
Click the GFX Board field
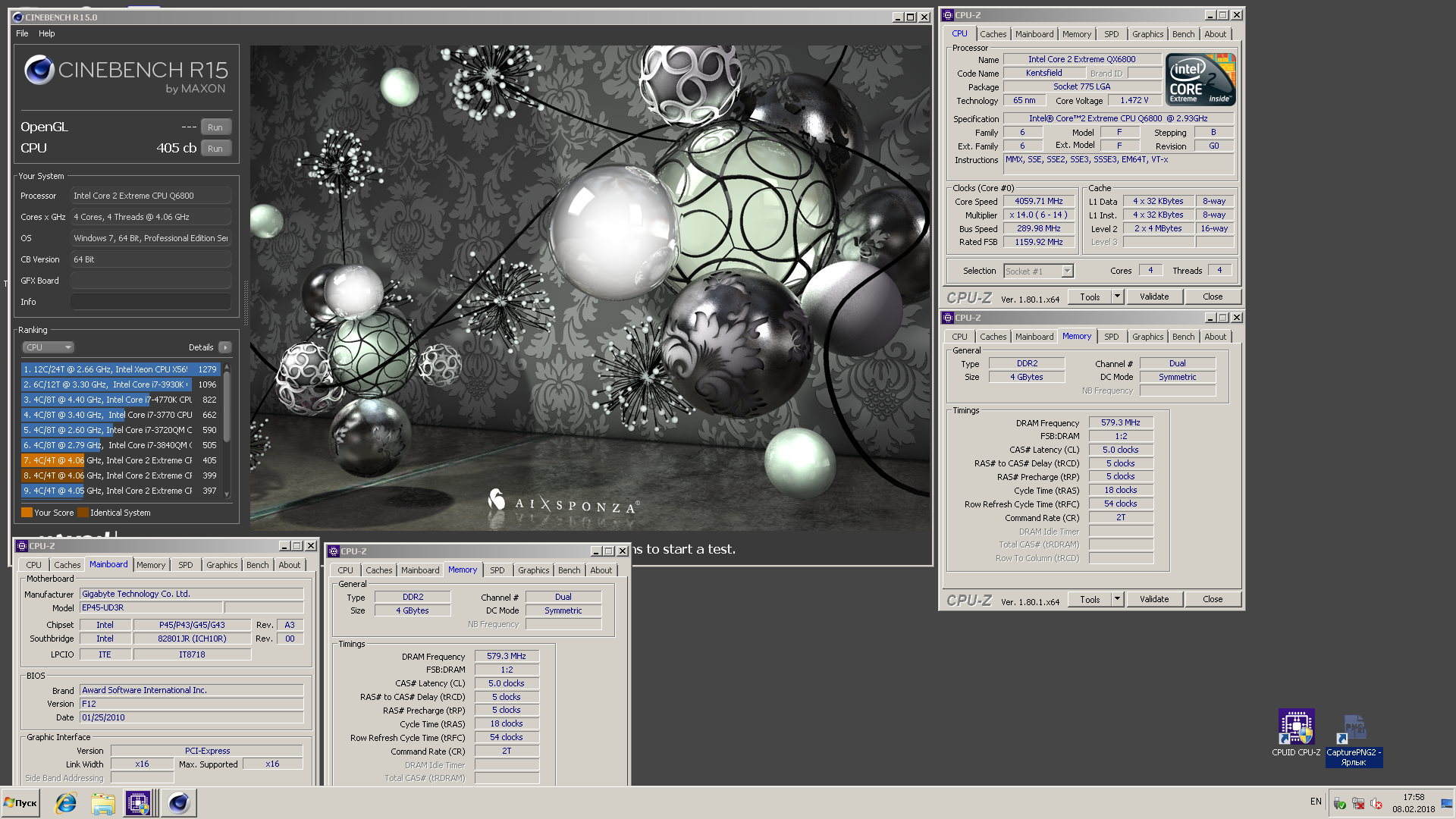(x=151, y=281)
